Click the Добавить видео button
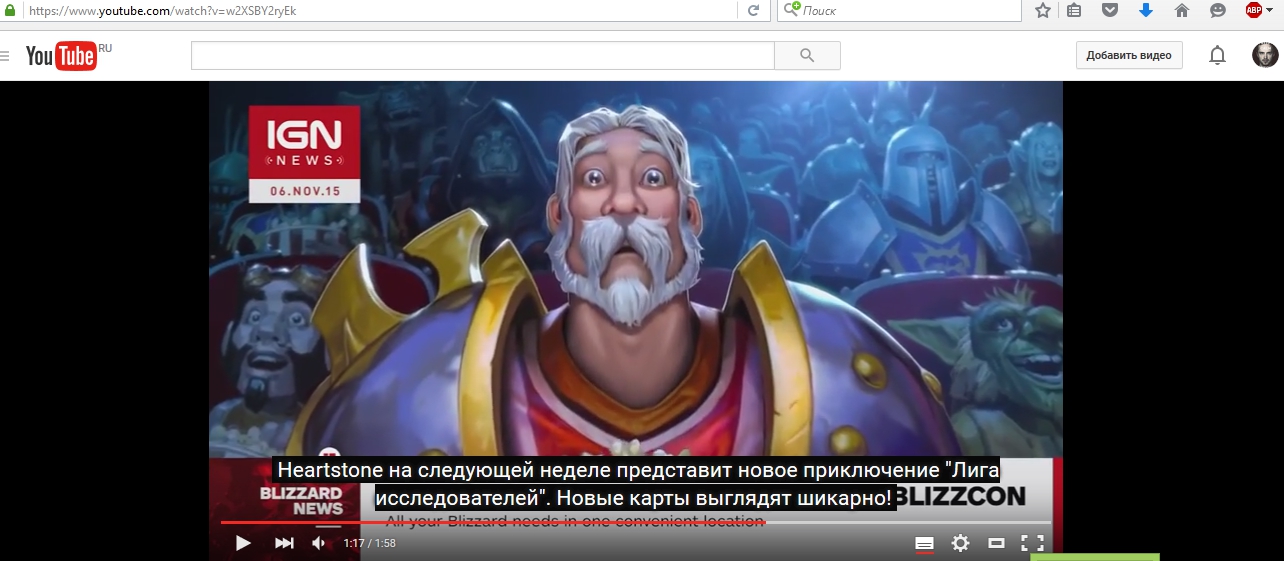Image resolution: width=1284 pixels, height=561 pixels. (x=1129, y=56)
